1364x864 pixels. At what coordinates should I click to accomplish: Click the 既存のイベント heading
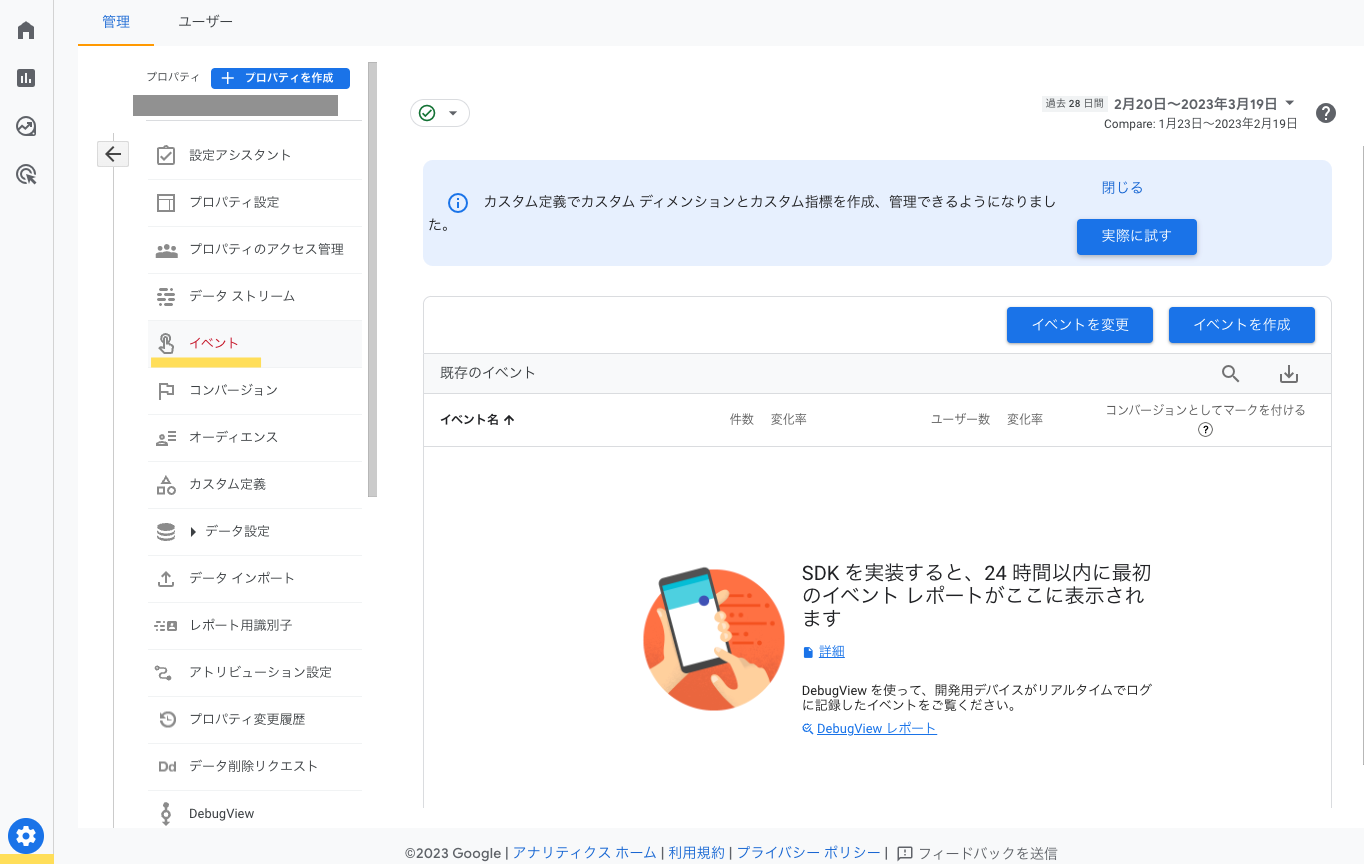(x=488, y=373)
